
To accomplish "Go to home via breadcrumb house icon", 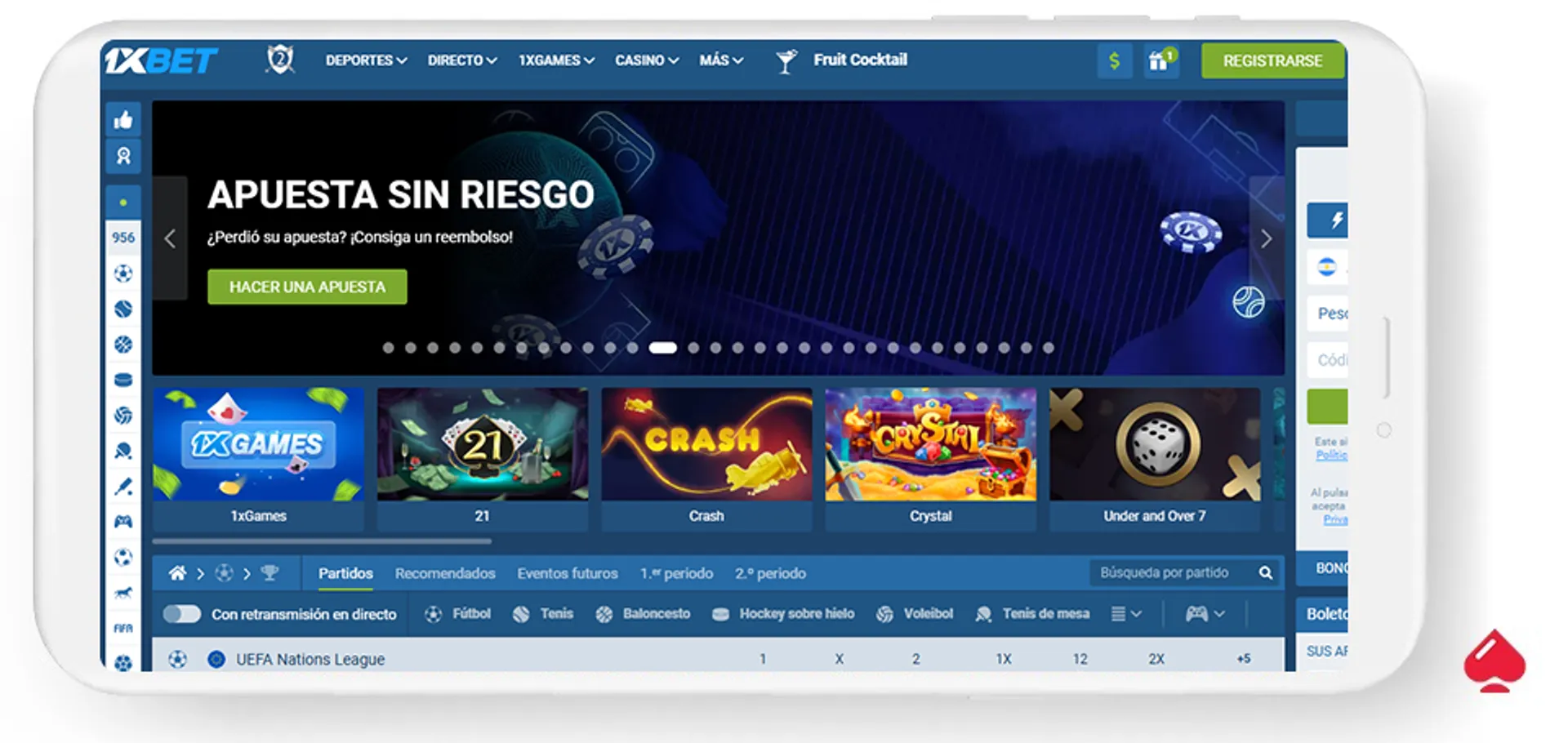I will tap(177, 573).
